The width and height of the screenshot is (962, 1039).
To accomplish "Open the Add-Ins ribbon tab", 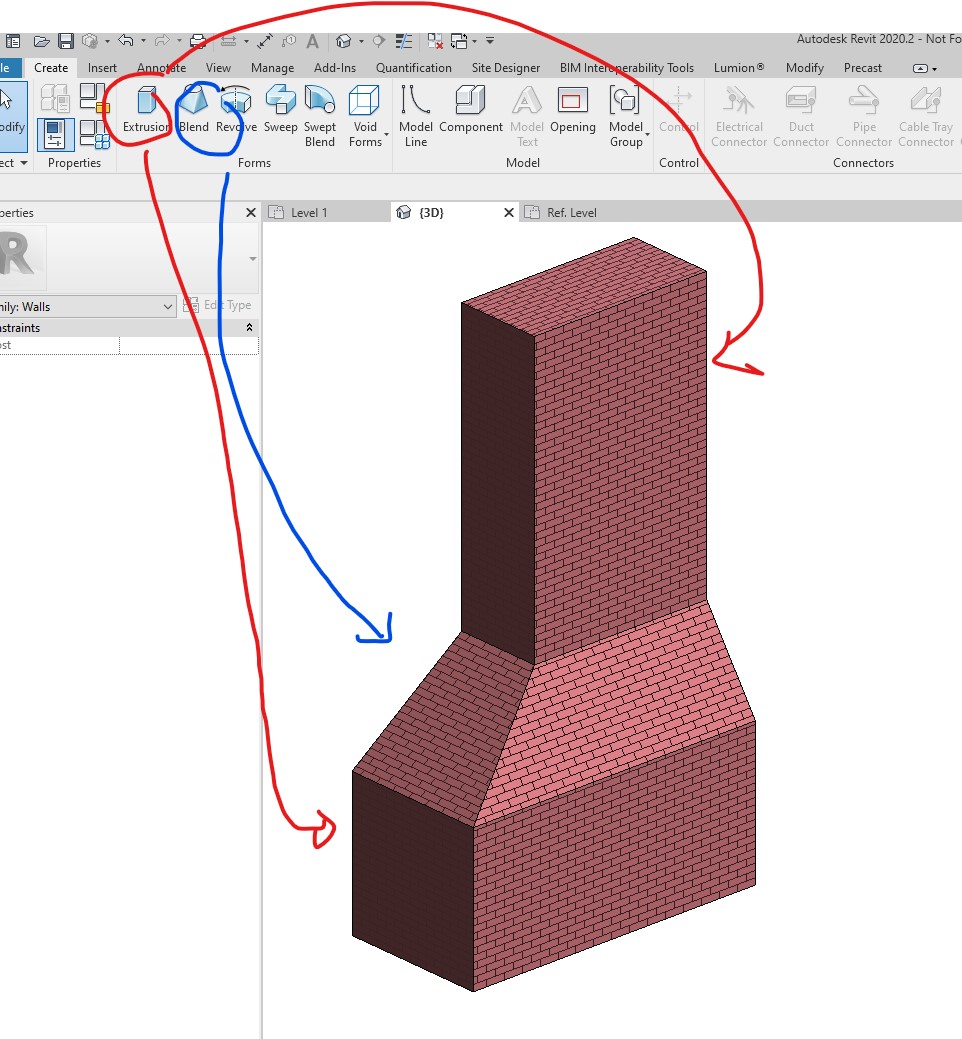I will (335, 68).
